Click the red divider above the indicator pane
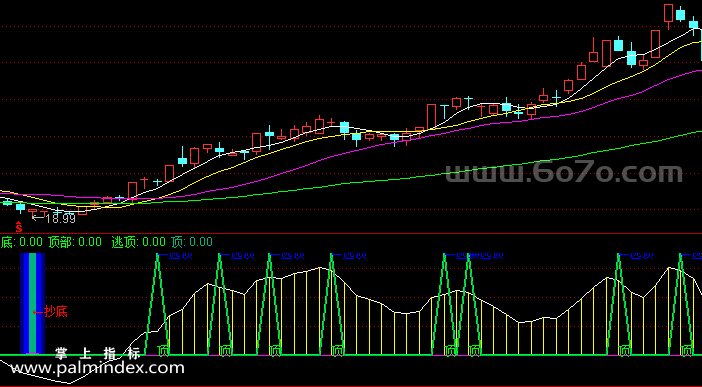 pos(351,233)
